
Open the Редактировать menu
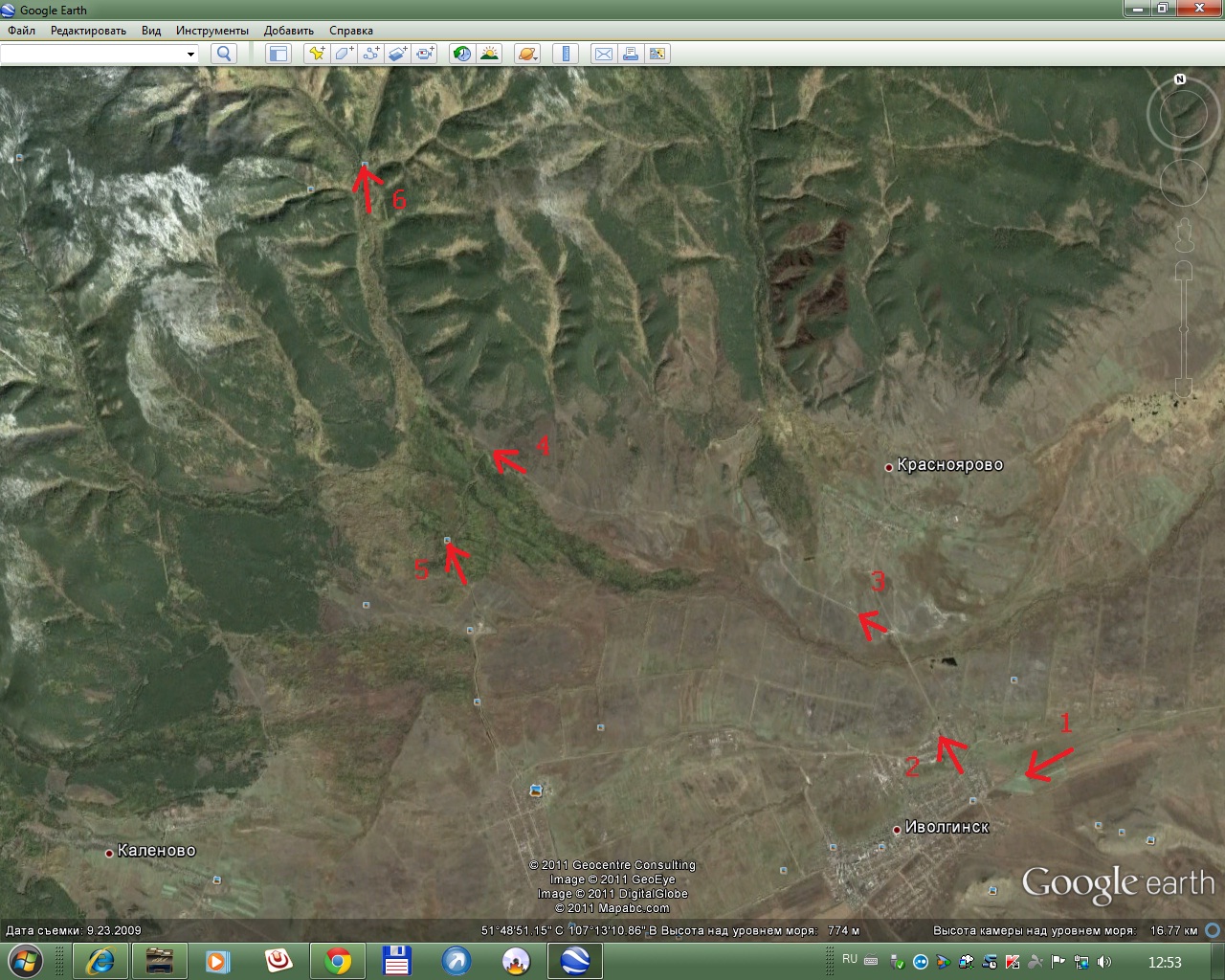[x=88, y=31]
